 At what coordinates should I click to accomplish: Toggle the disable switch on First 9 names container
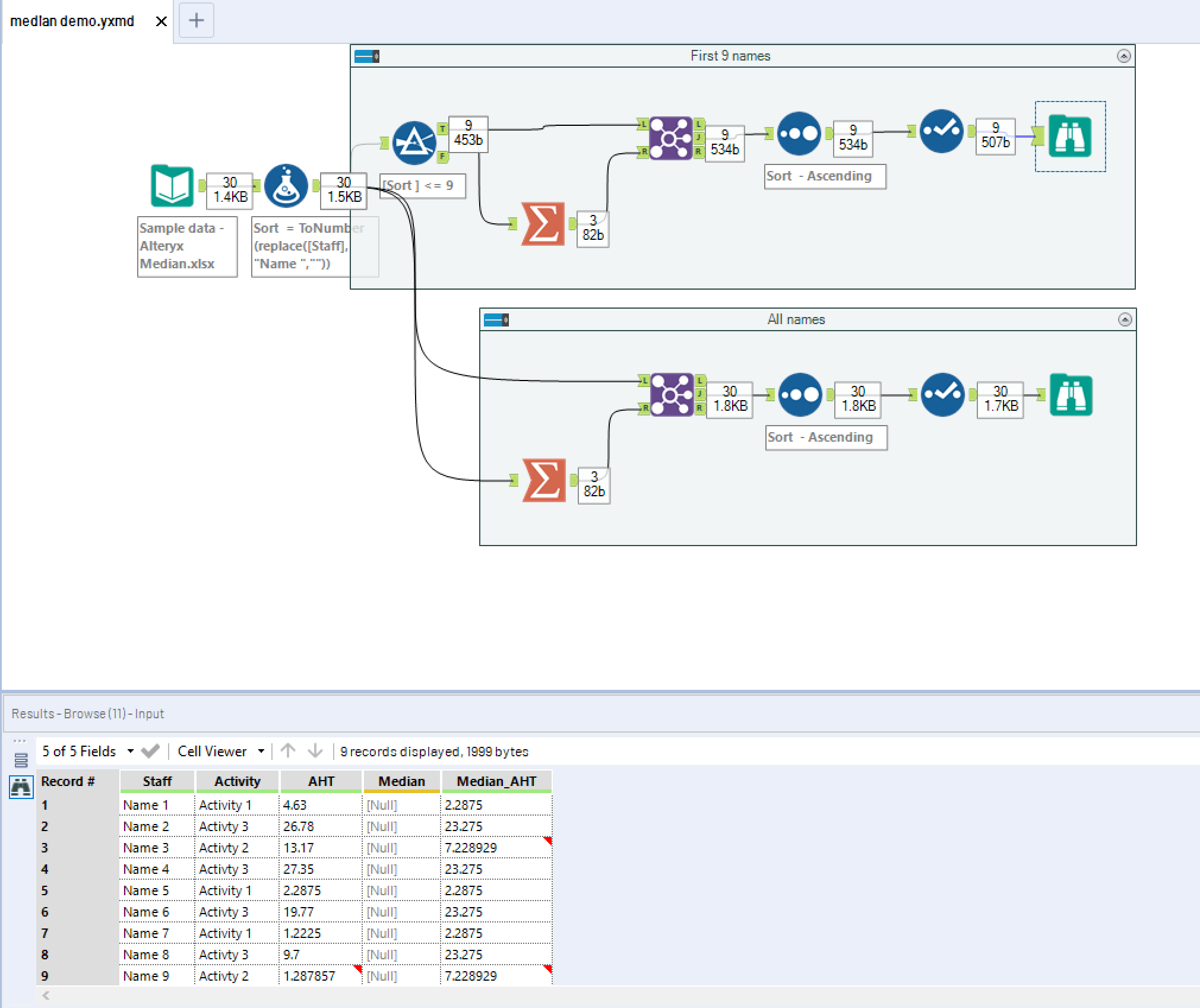366,55
